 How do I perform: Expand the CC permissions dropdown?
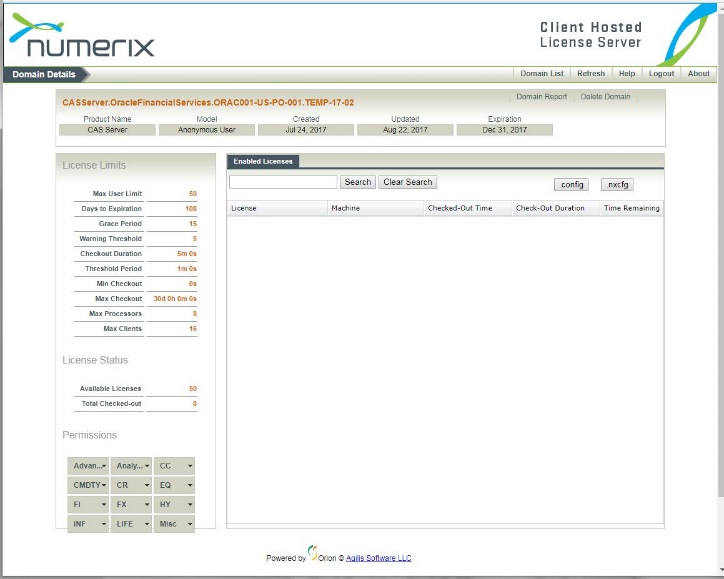174,466
